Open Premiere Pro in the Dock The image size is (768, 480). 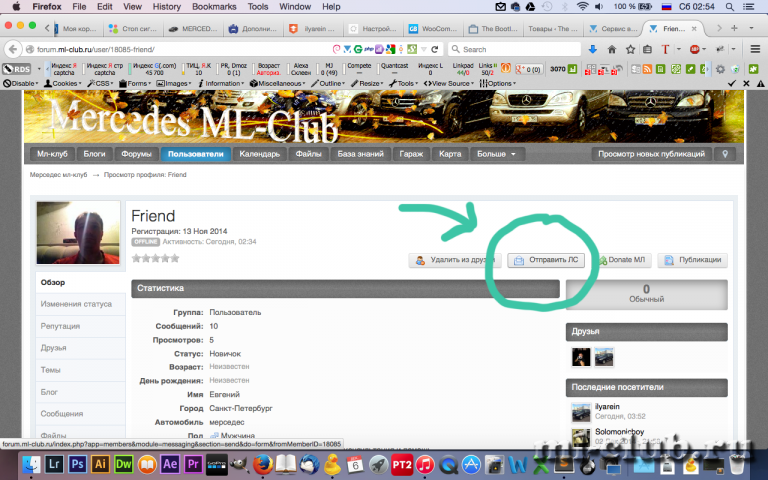[x=193, y=464]
